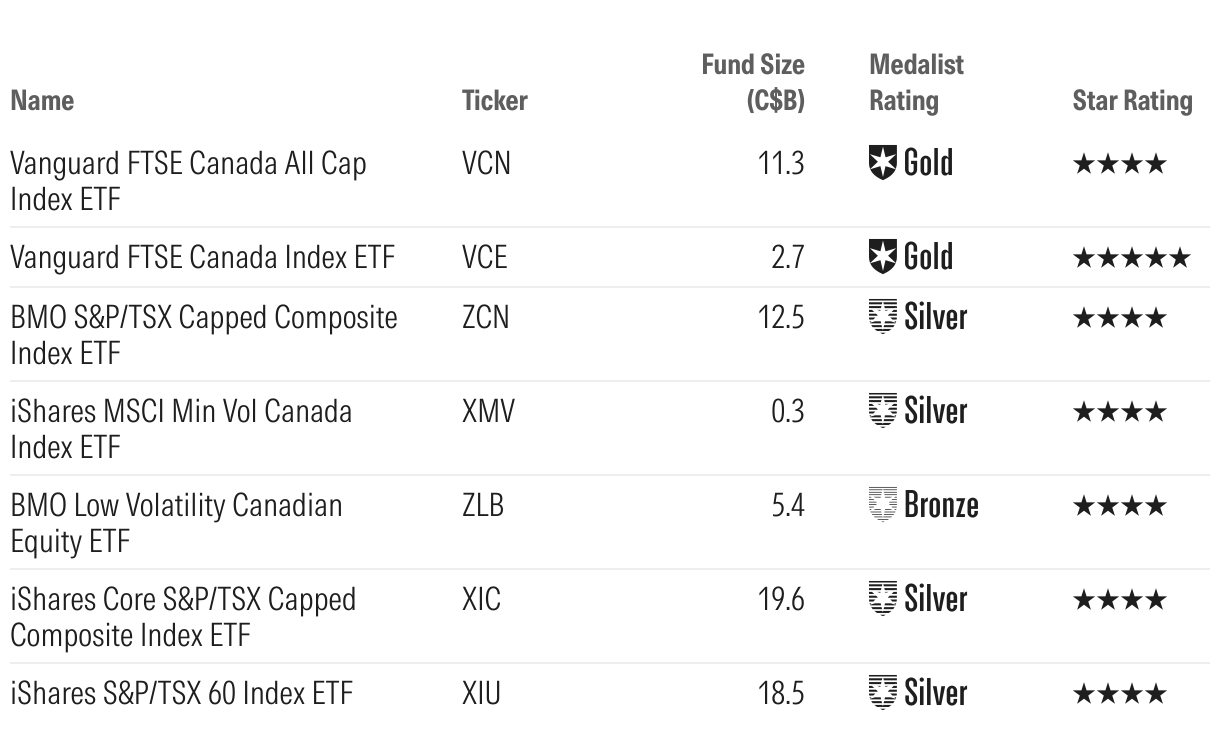This screenshot has width=1220, height=732.
Task: Sort by Medalist Rating column header
Action: [915, 82]
